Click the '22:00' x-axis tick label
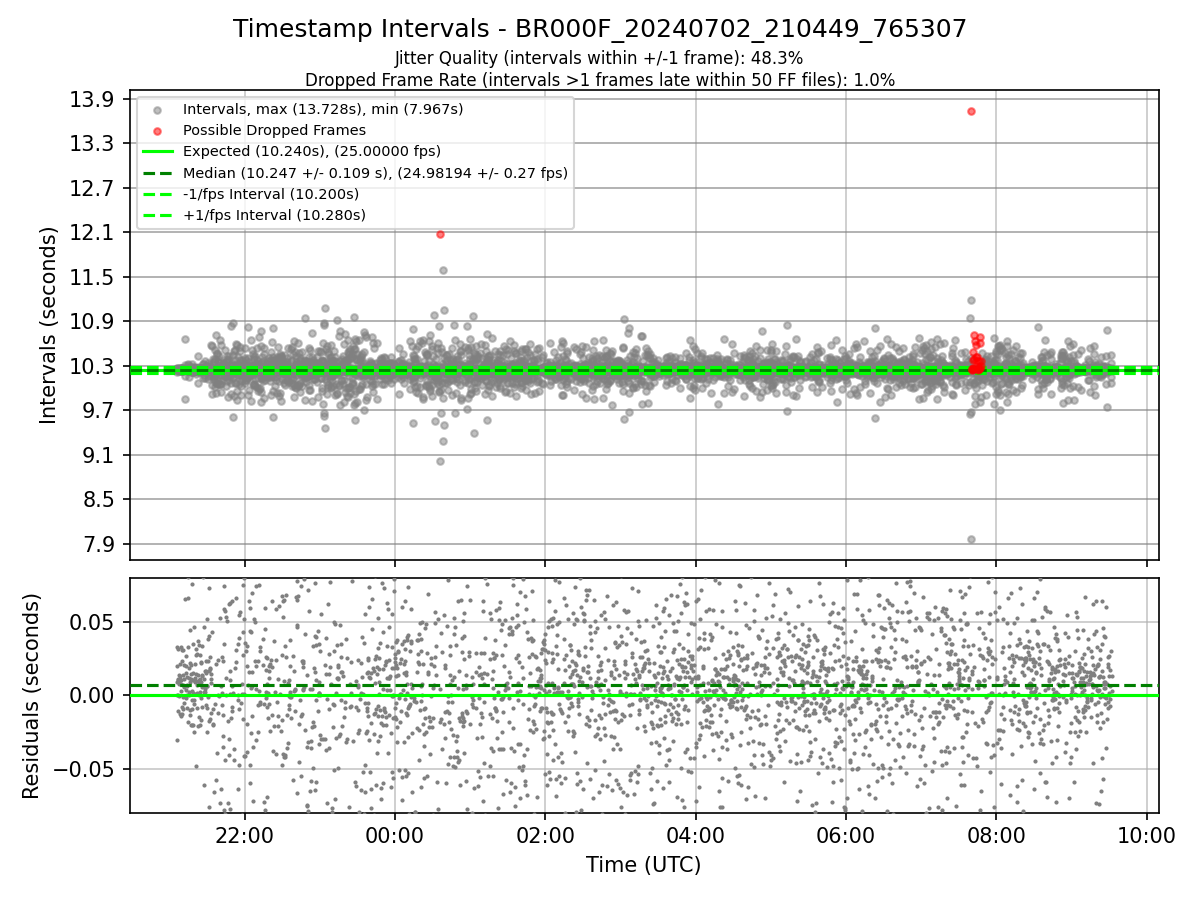 tap(245, 834)
